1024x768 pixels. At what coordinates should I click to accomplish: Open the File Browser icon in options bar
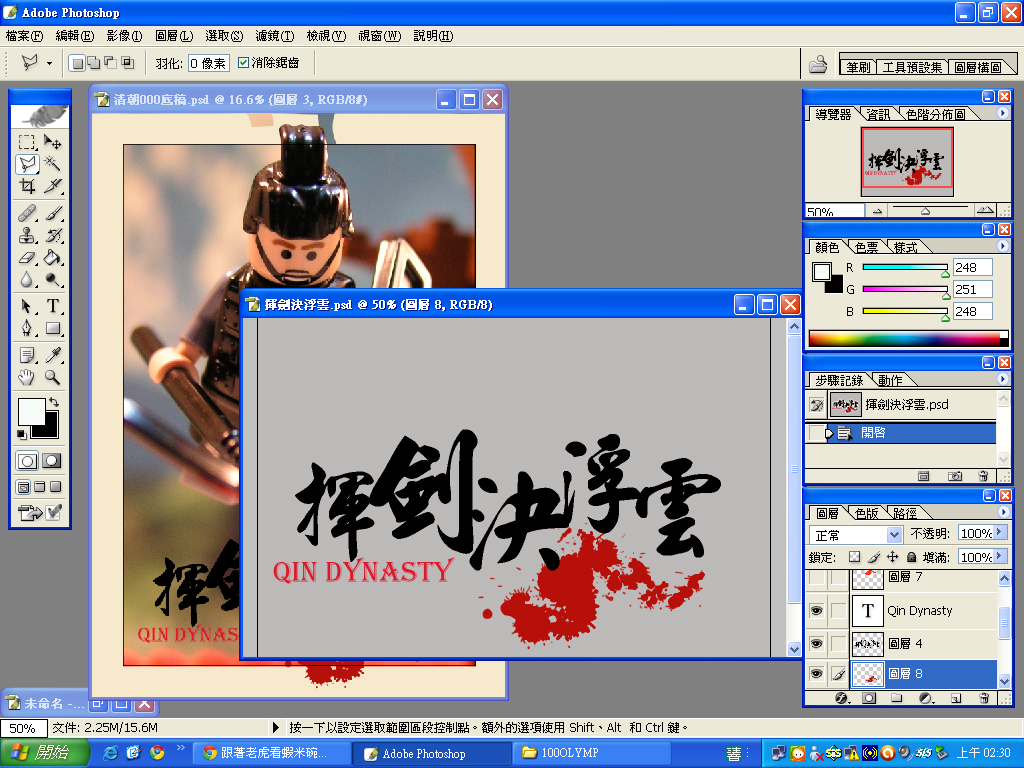click(x=818, y=64)
